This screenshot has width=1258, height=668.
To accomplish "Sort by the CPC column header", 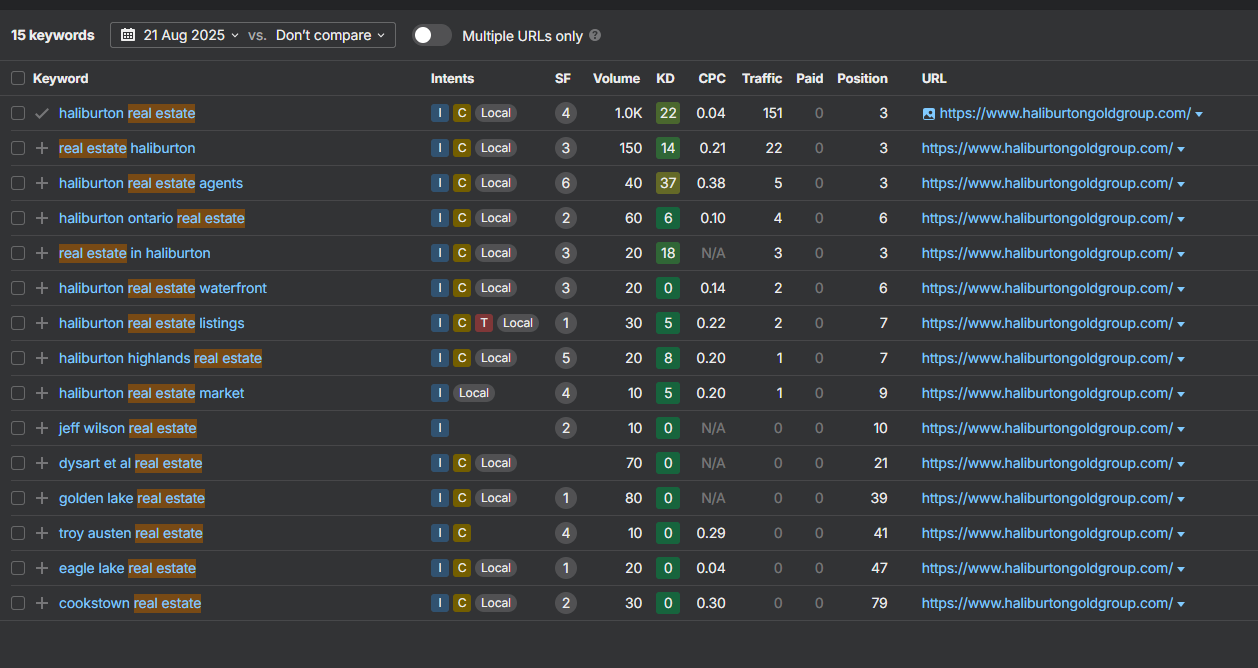I will (x=712, y=78).
